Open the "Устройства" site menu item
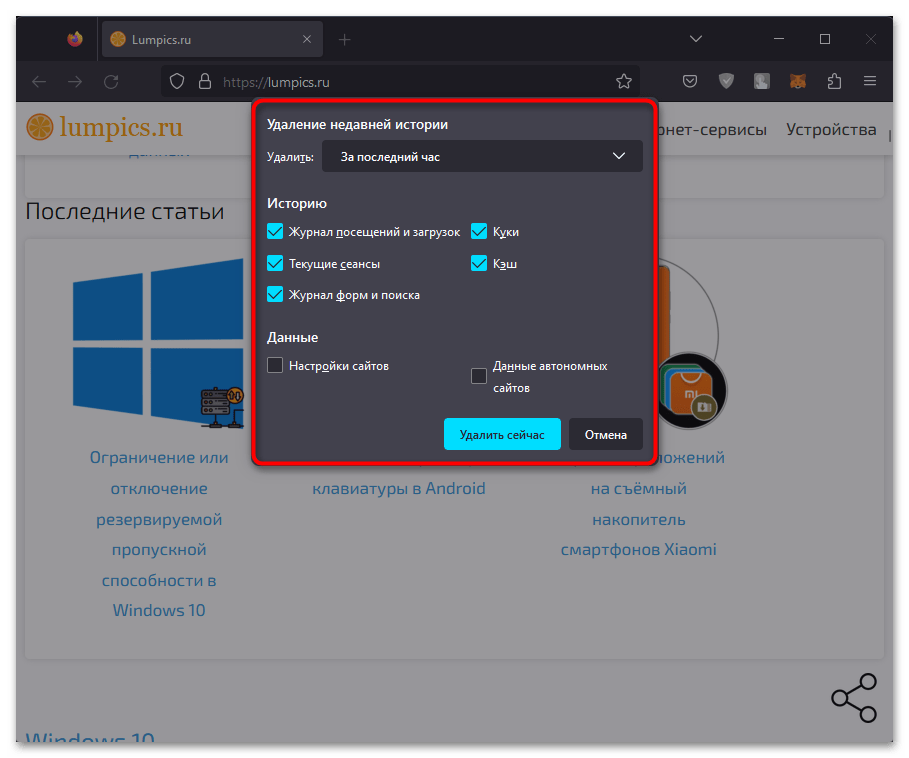 pos(830,129)
